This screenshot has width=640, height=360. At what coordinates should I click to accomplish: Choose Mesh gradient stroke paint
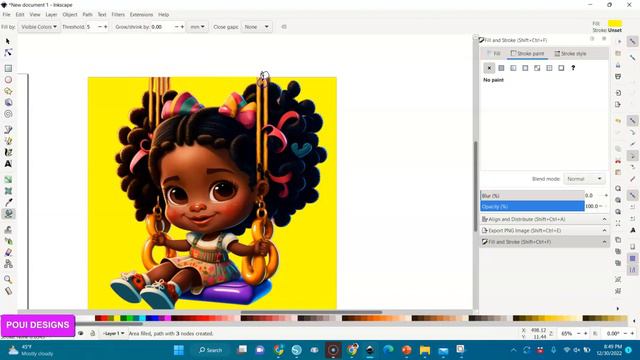tap(537, 68)
